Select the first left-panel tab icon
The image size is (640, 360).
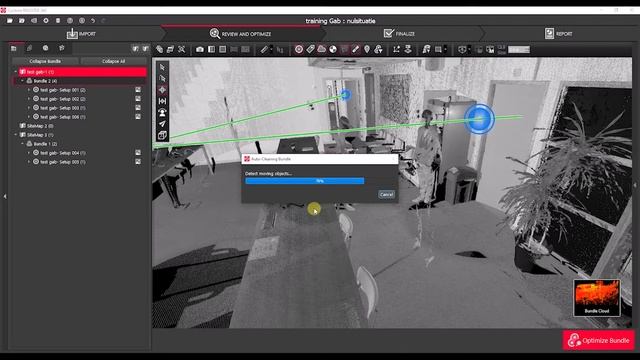(13, 48)
